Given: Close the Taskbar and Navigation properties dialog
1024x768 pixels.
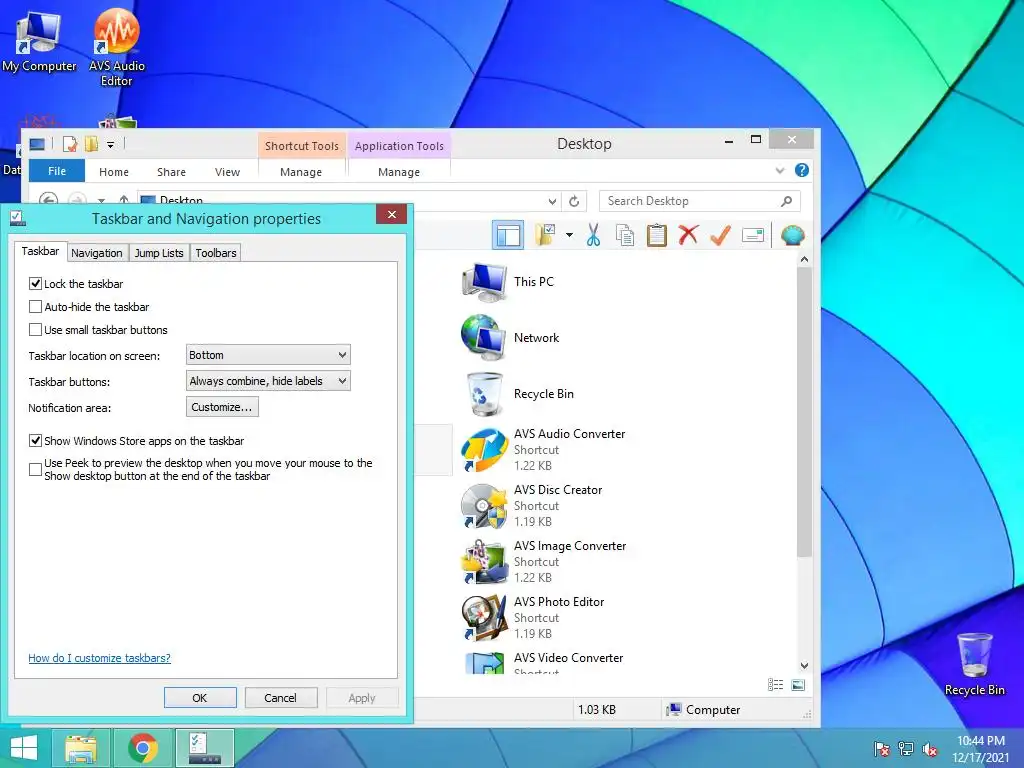Looking at the screenshot, I should (391, 214).
